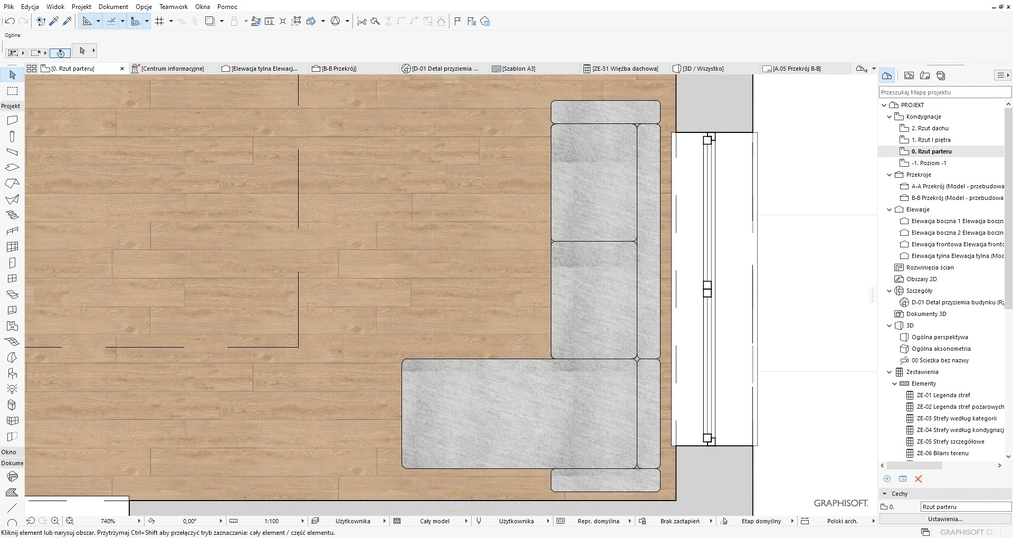Select the Lamp tool

pos(12,389)
